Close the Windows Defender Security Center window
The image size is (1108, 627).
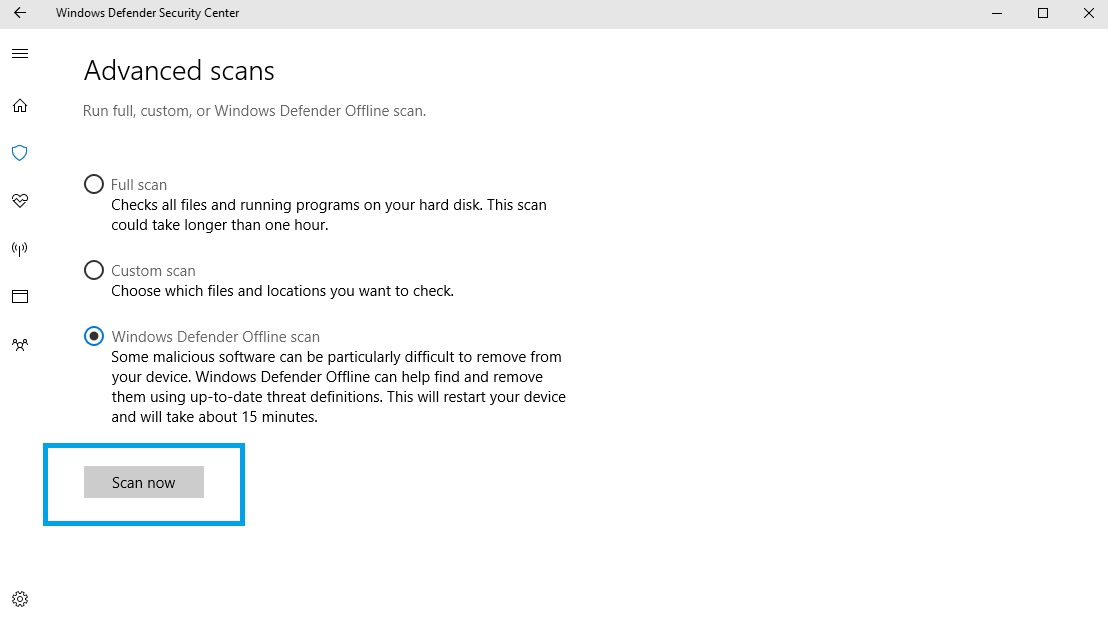(1089, 13)
